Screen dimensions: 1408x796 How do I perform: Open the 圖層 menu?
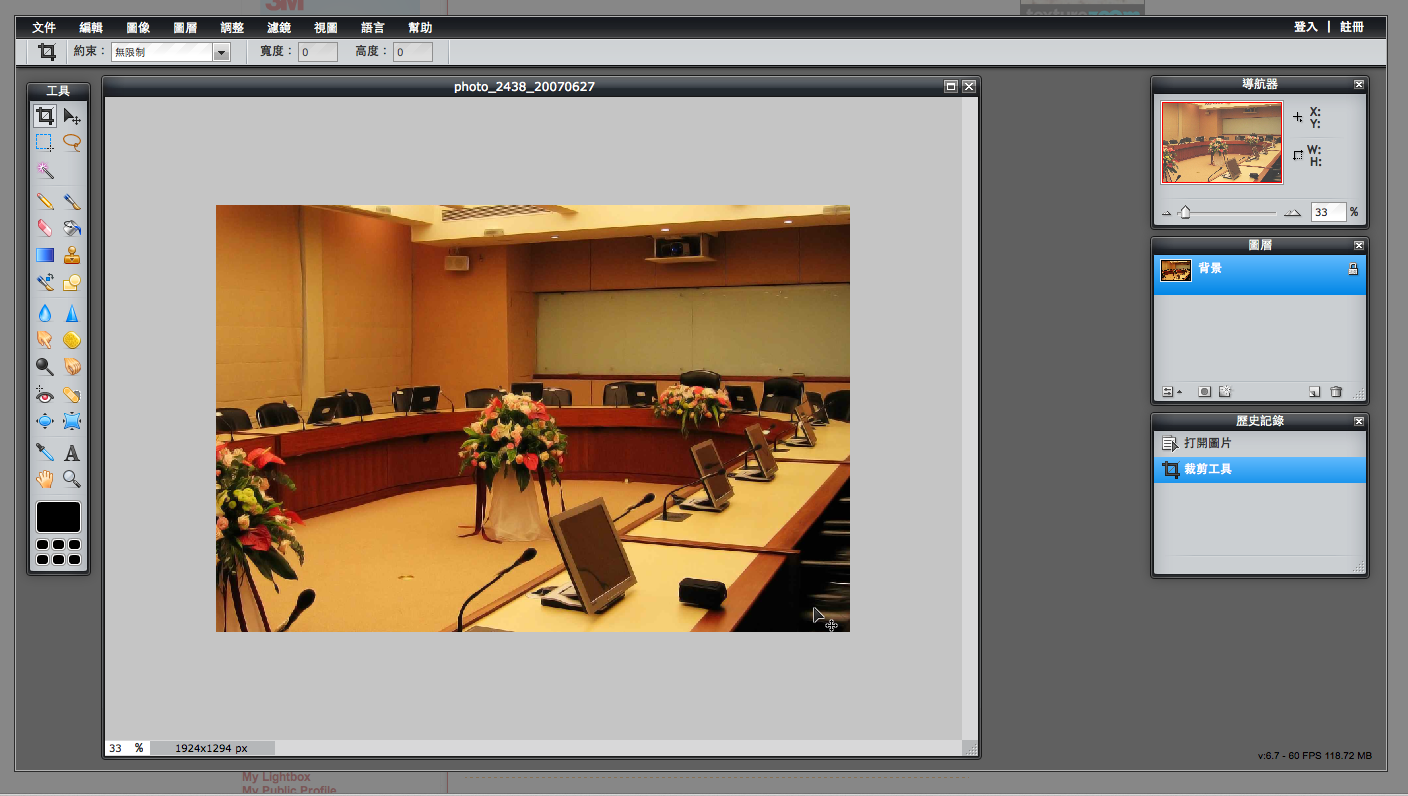185,28
